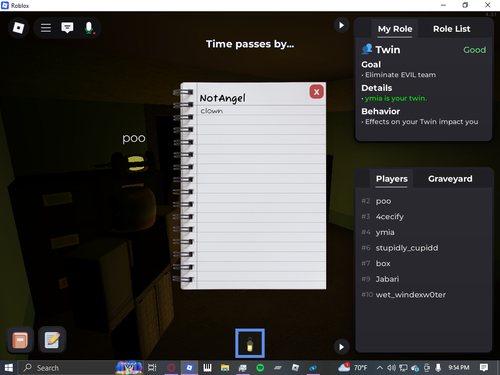Close the notebook with red X
500x375 pixels.
tap(316, 92)
